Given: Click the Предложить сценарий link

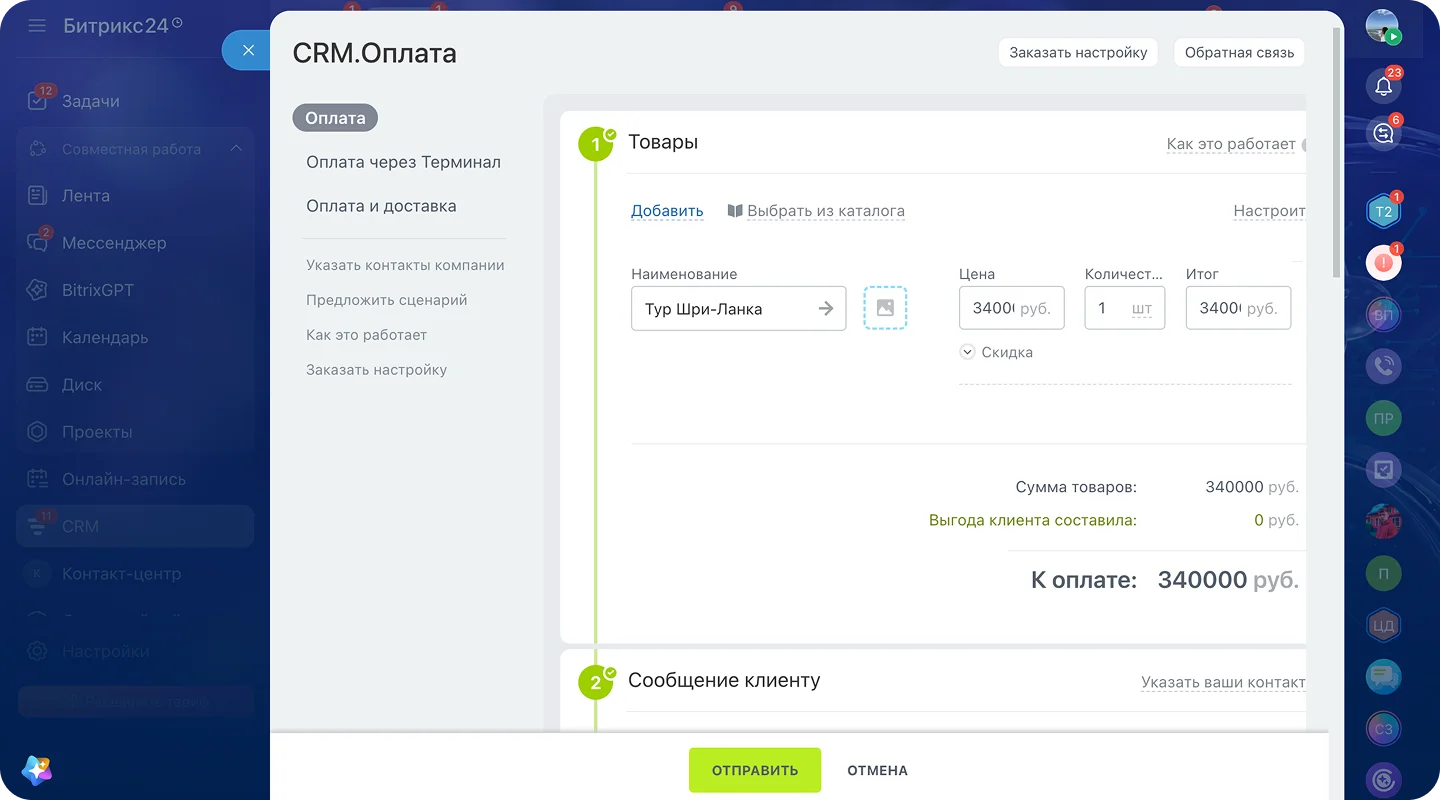Looking at the screenshot, I should [x=386, y=300].
